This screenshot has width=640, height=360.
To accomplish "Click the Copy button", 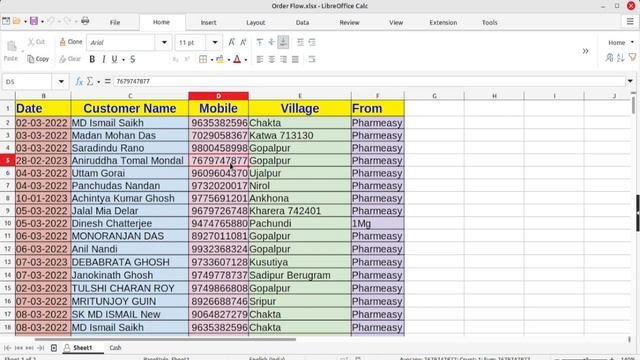I will point(38,59).
